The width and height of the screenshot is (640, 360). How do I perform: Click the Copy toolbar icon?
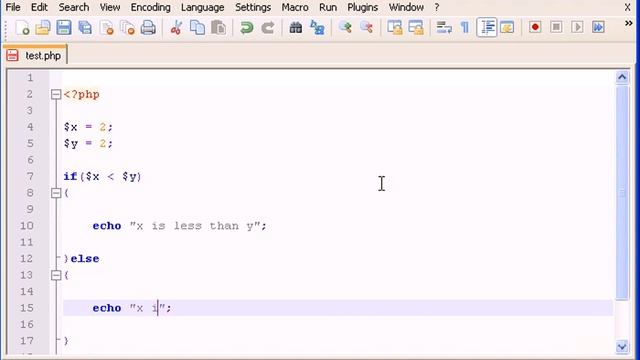[198, 28]
